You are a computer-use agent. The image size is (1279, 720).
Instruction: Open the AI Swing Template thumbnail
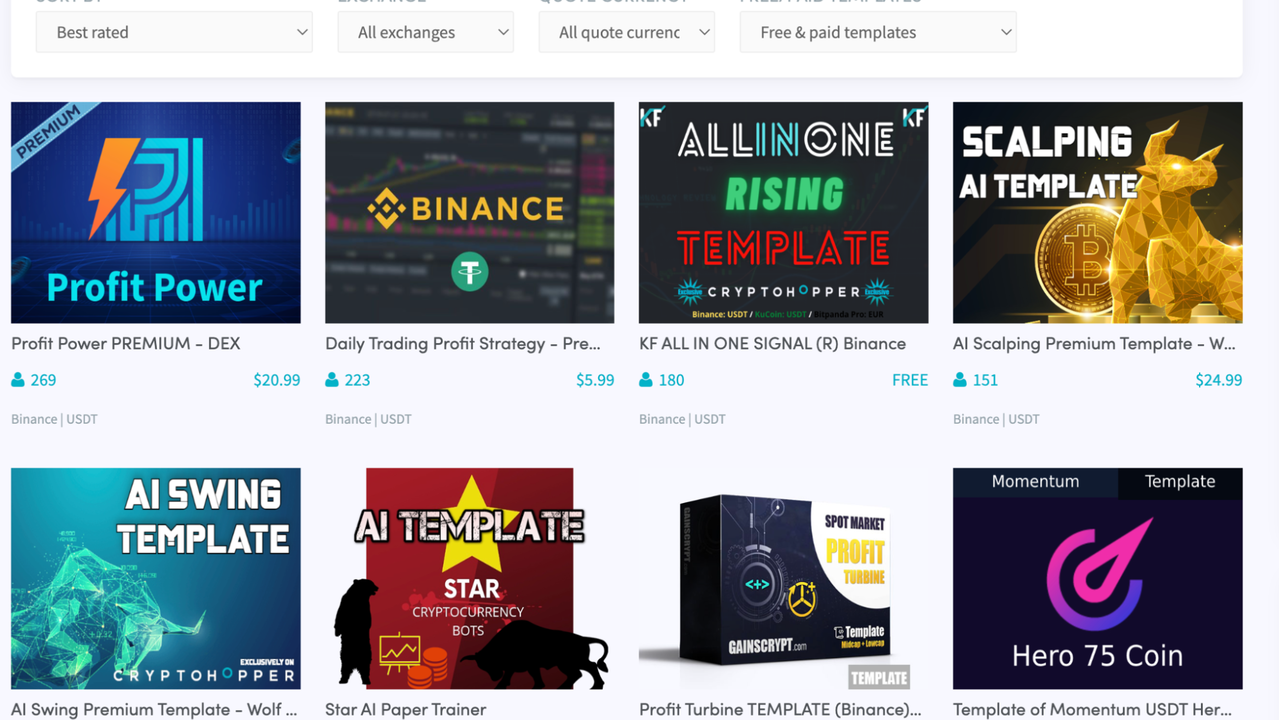pos(156,578)
